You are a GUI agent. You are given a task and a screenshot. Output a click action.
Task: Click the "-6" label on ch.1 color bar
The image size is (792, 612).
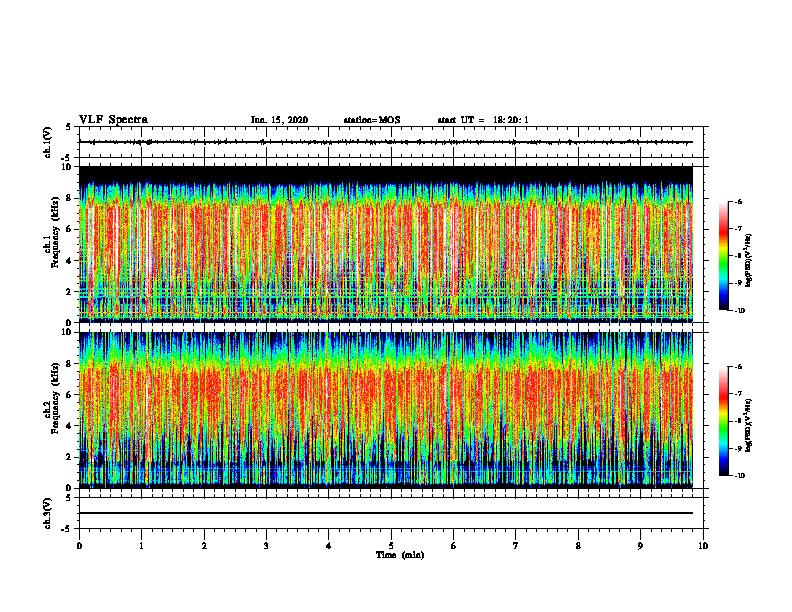[x=738, y=201]
